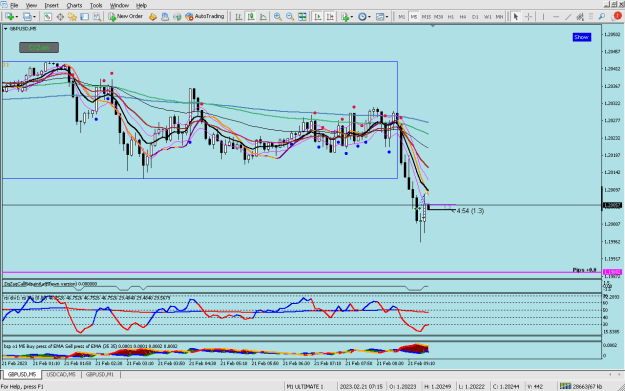Open the Insert menu
625x391 pixels.
point(51,5)
